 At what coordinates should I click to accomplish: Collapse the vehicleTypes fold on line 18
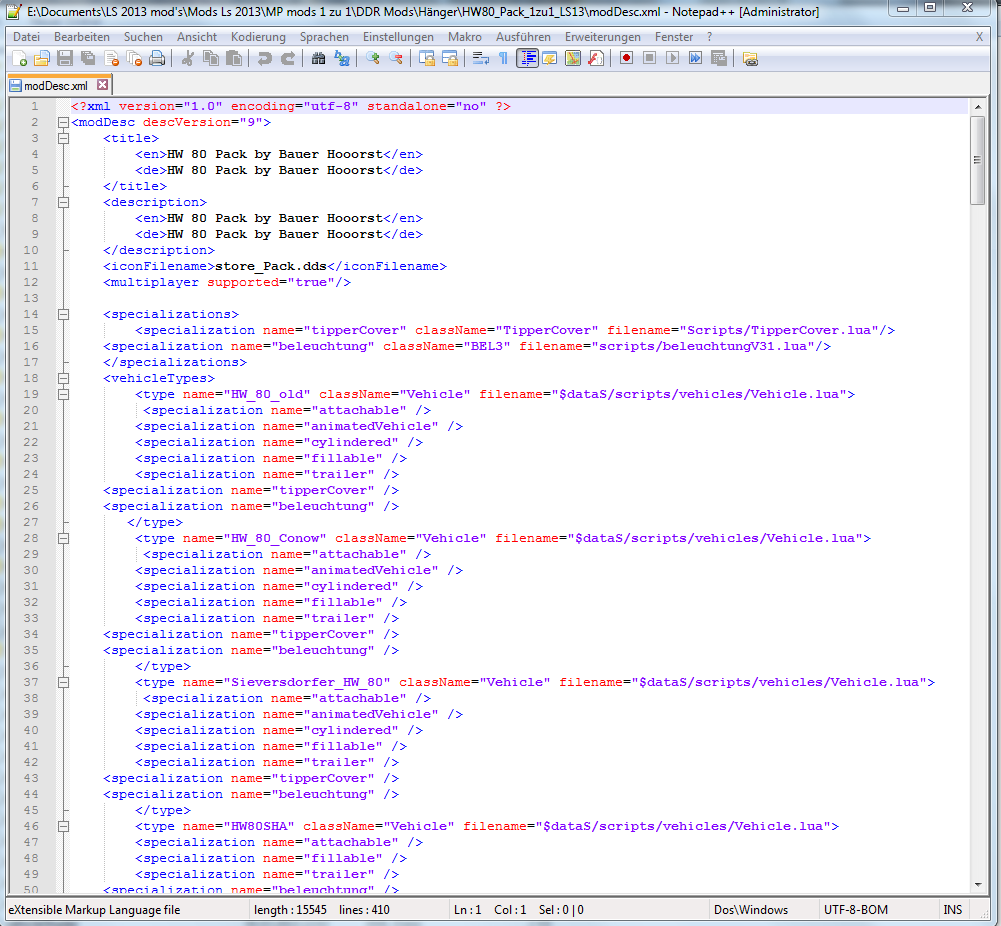[63, 378]
